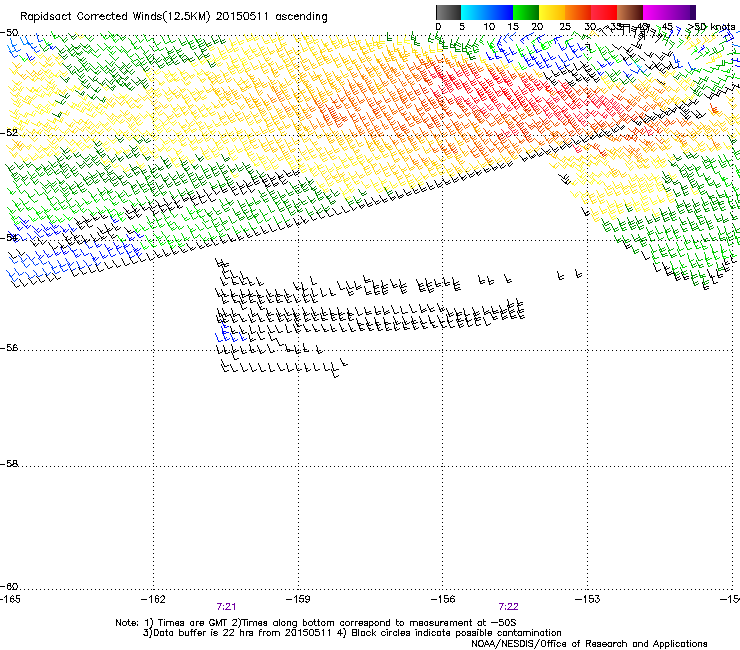This screenshot has height=650, width=740.
Task: Click the '>50 knots' legend label
Action: tap(711, 26)
